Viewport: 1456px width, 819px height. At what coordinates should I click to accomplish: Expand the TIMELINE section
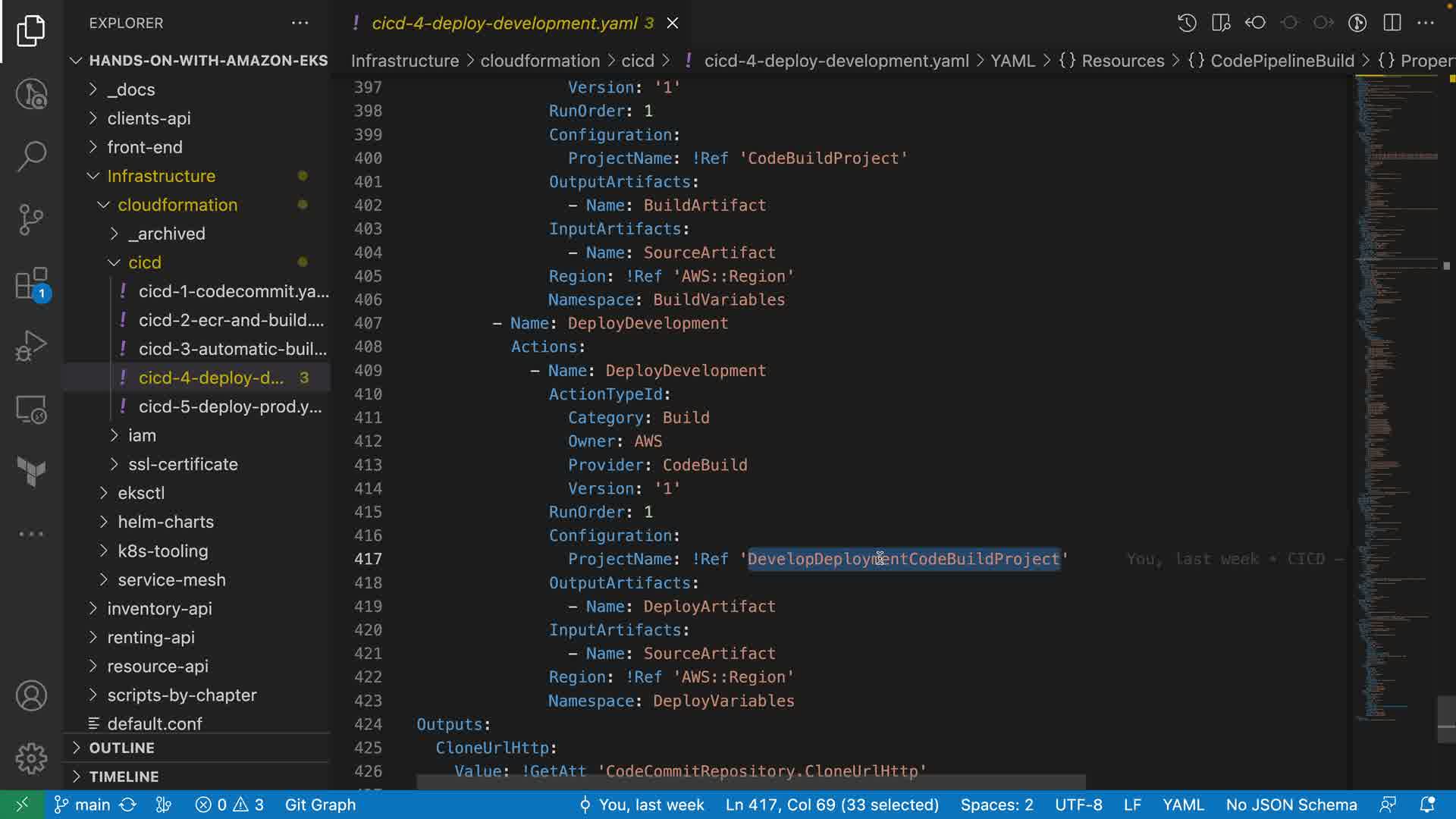click(x=124, y=777)
